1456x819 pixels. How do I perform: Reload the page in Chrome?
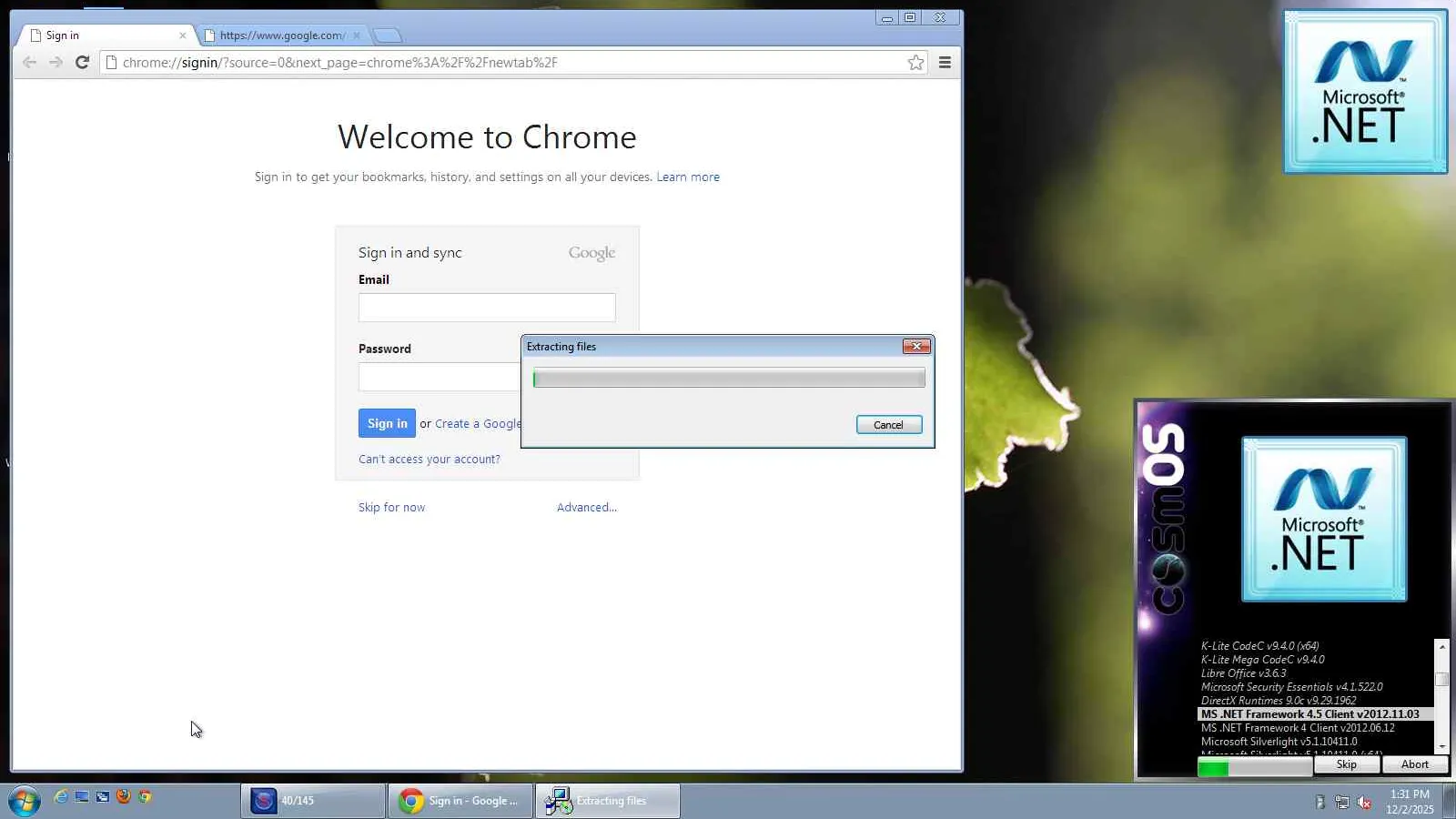coord(82,62)
